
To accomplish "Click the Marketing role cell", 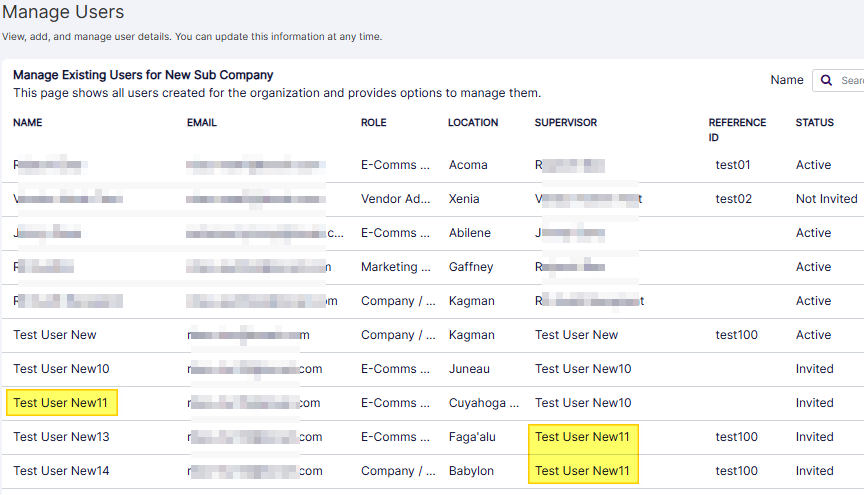I will point(396,267).
